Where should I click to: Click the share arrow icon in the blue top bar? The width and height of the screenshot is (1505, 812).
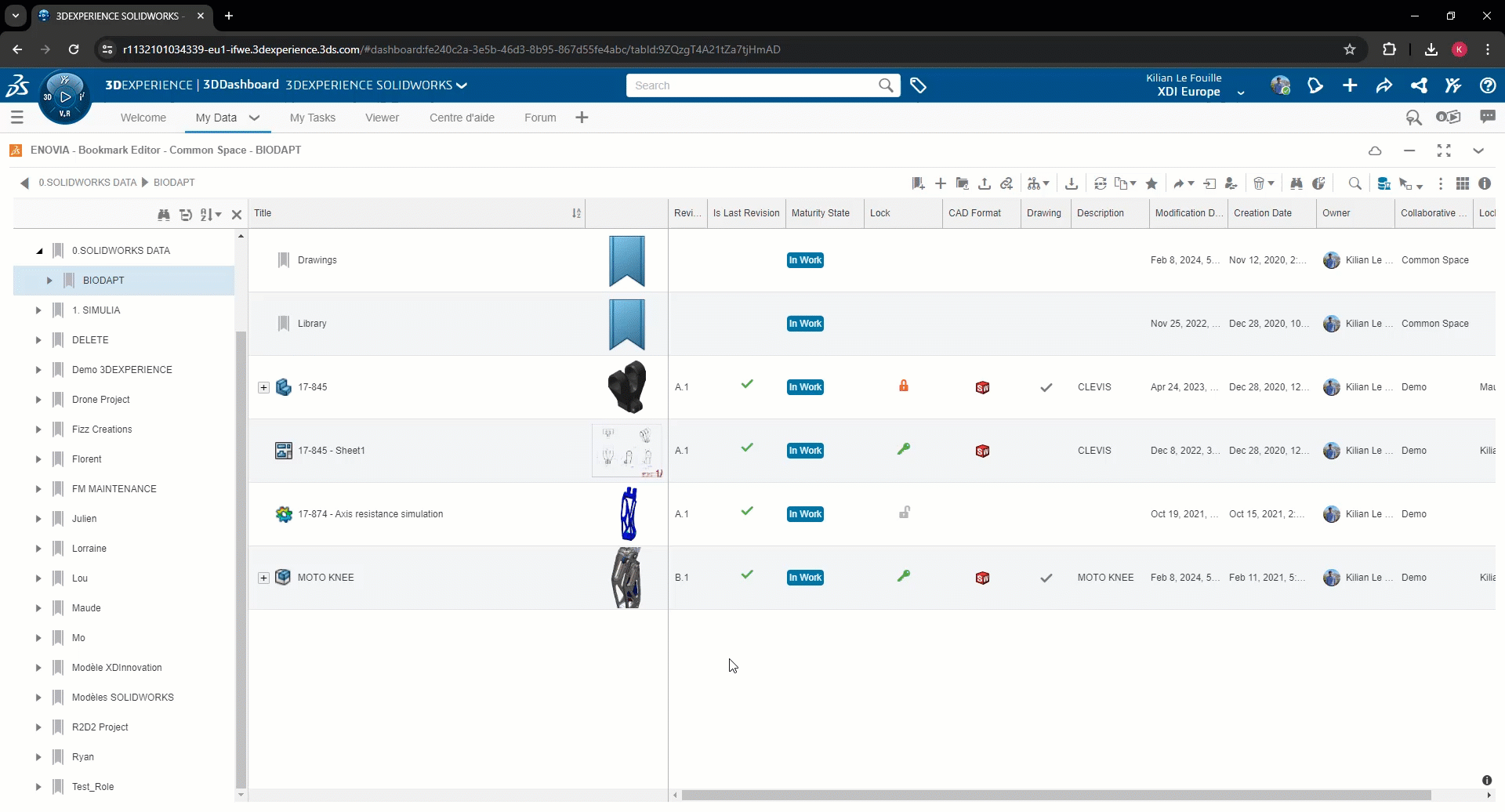tap(1384, 85)
